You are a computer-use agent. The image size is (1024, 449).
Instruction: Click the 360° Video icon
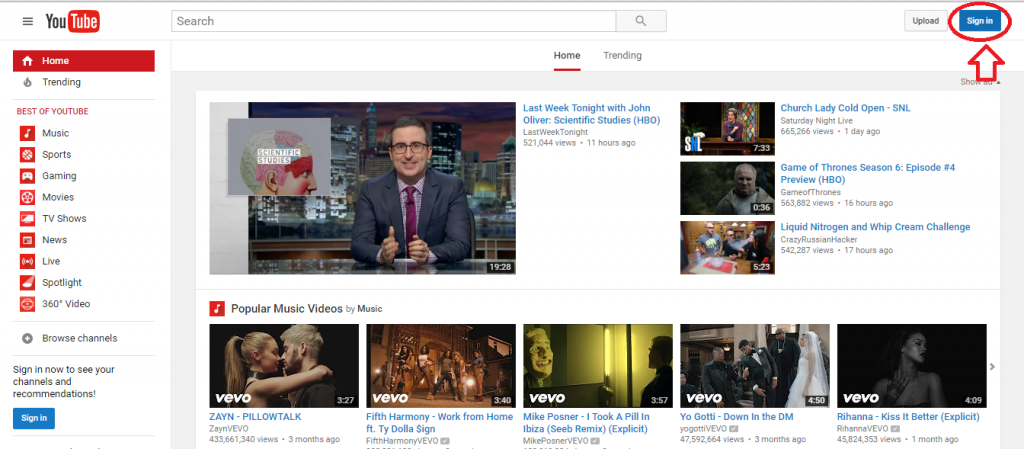click(27, 304)
